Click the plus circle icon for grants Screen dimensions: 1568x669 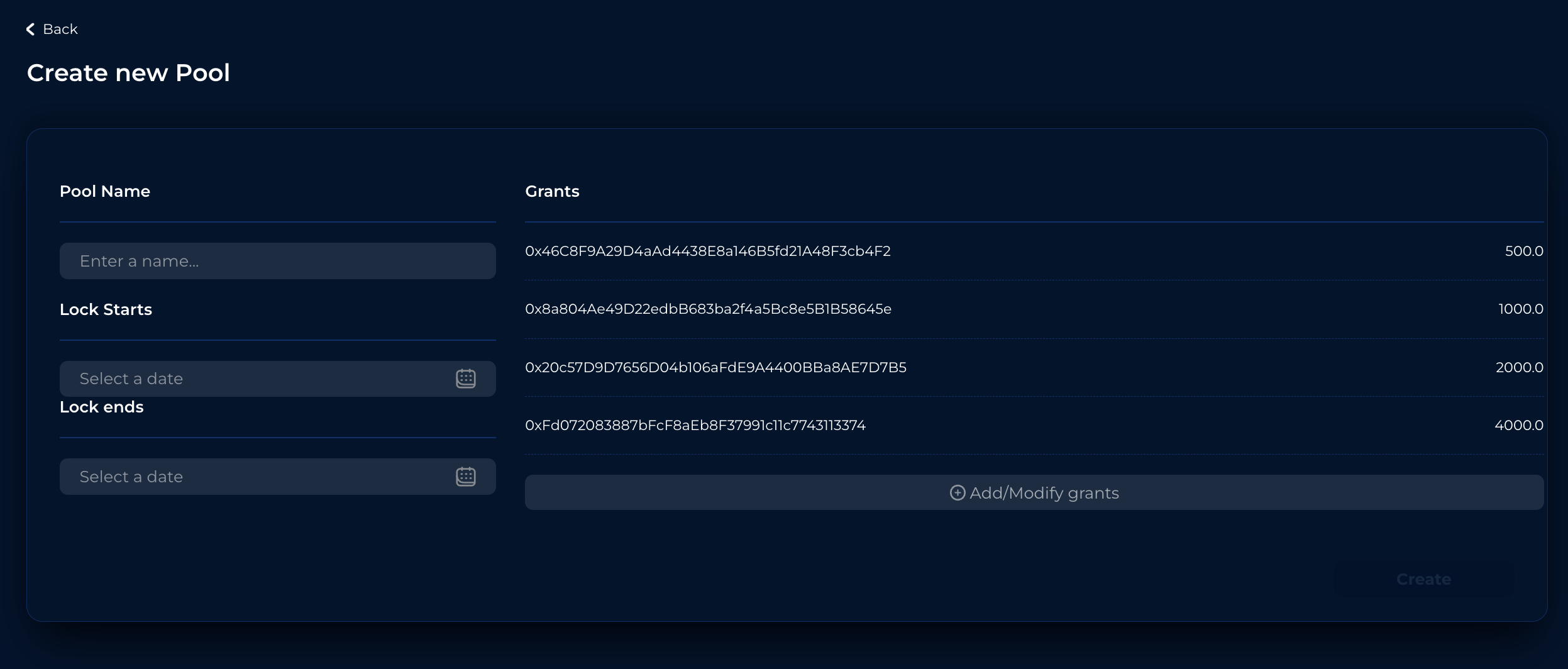[957, 493]
